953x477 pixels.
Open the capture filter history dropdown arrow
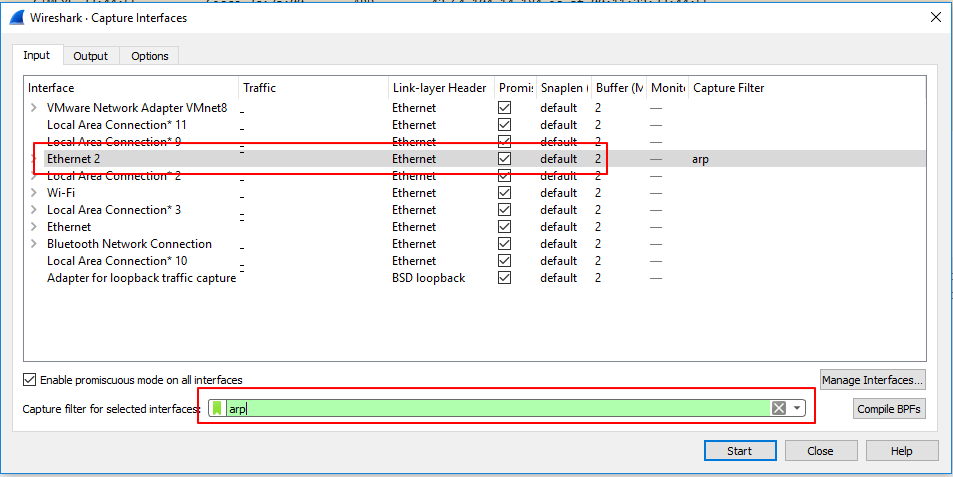797,408
